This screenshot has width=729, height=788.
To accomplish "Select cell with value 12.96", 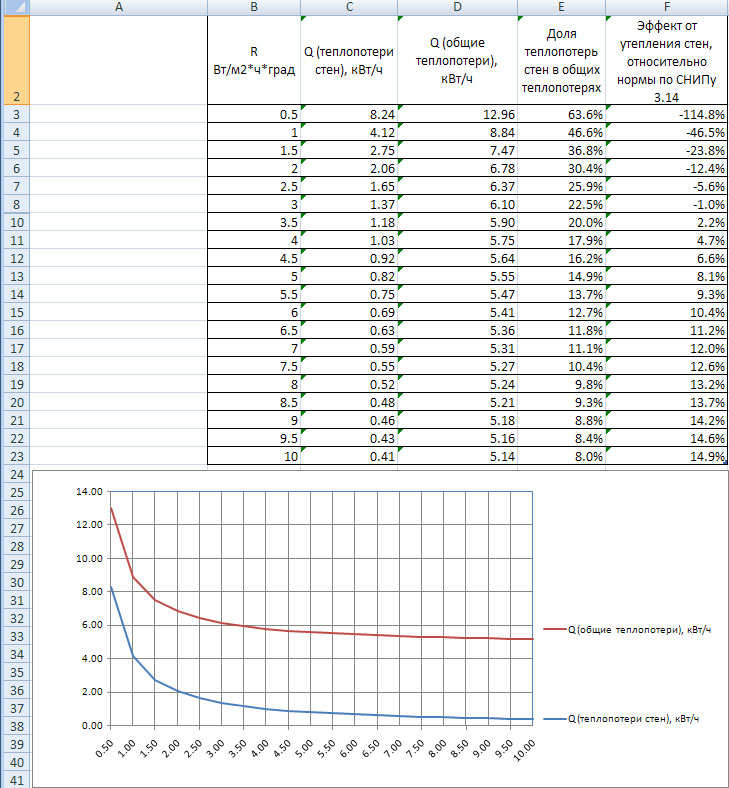I will pyautogui.click(x=457, y=114).
